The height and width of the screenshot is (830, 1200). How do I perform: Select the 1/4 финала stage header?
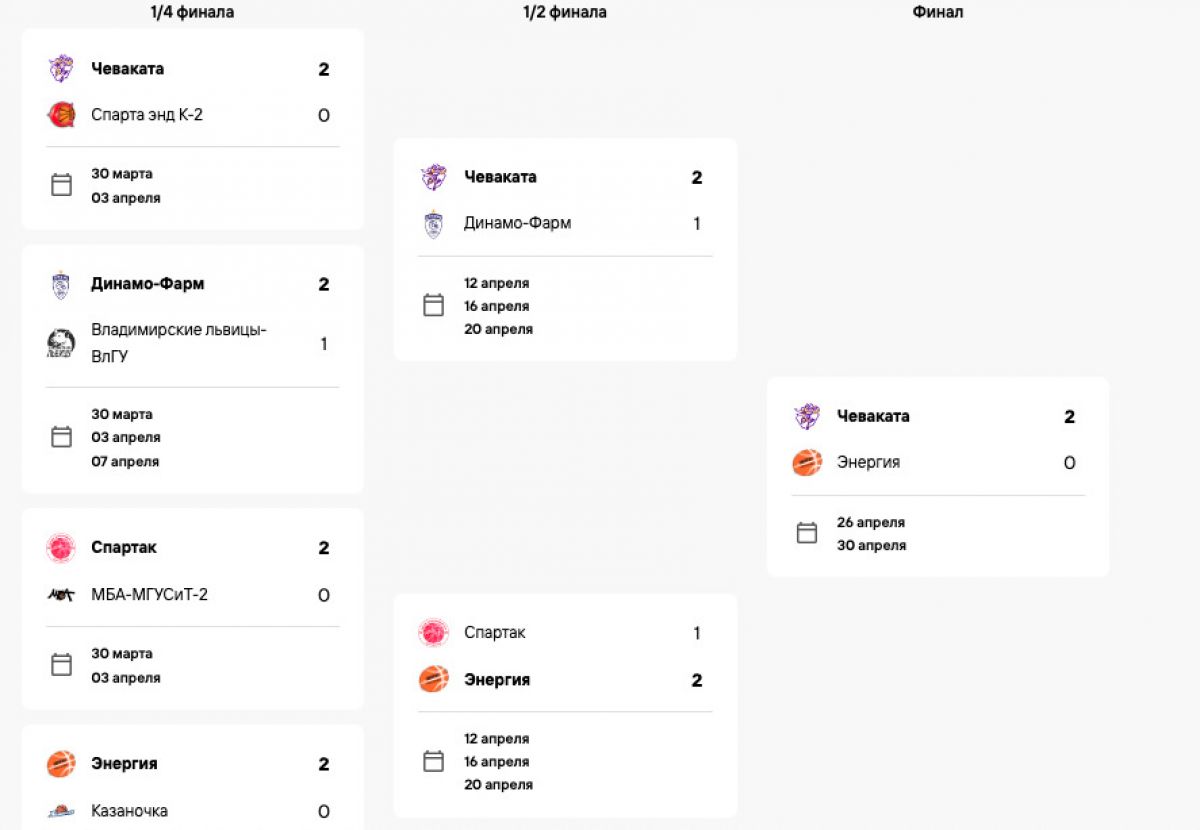(192, 12)
